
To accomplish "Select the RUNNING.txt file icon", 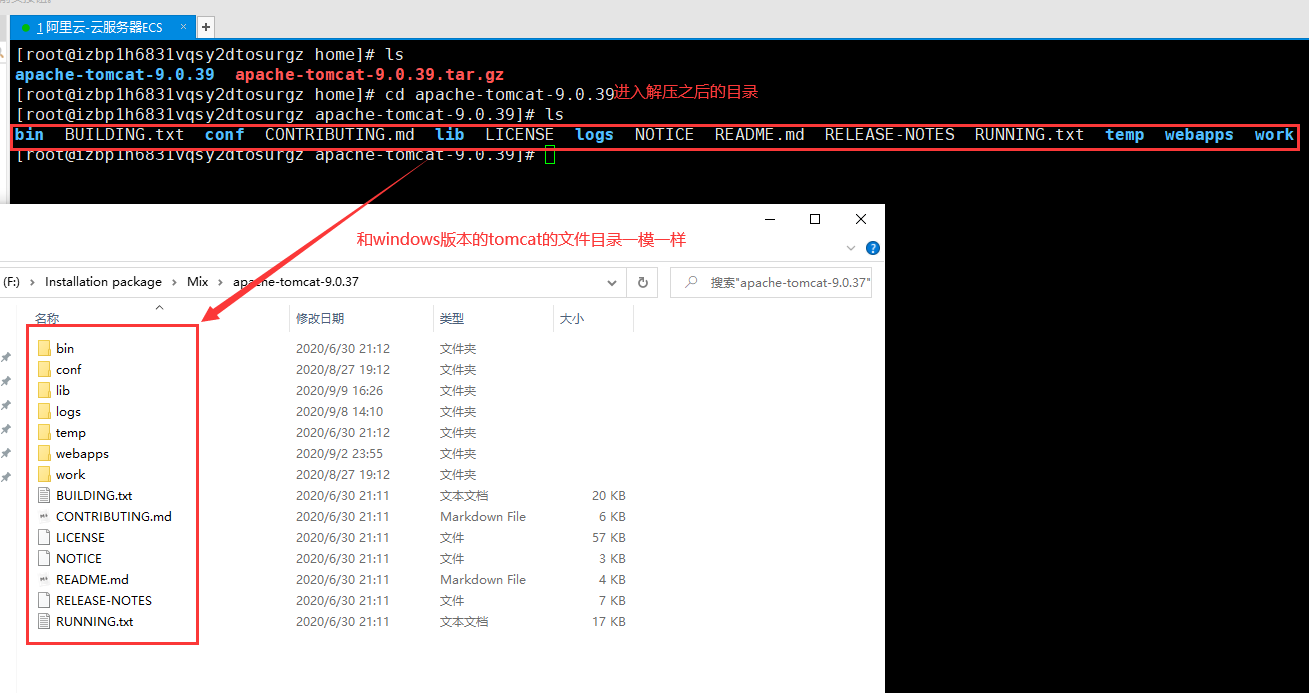I will 44,621.
